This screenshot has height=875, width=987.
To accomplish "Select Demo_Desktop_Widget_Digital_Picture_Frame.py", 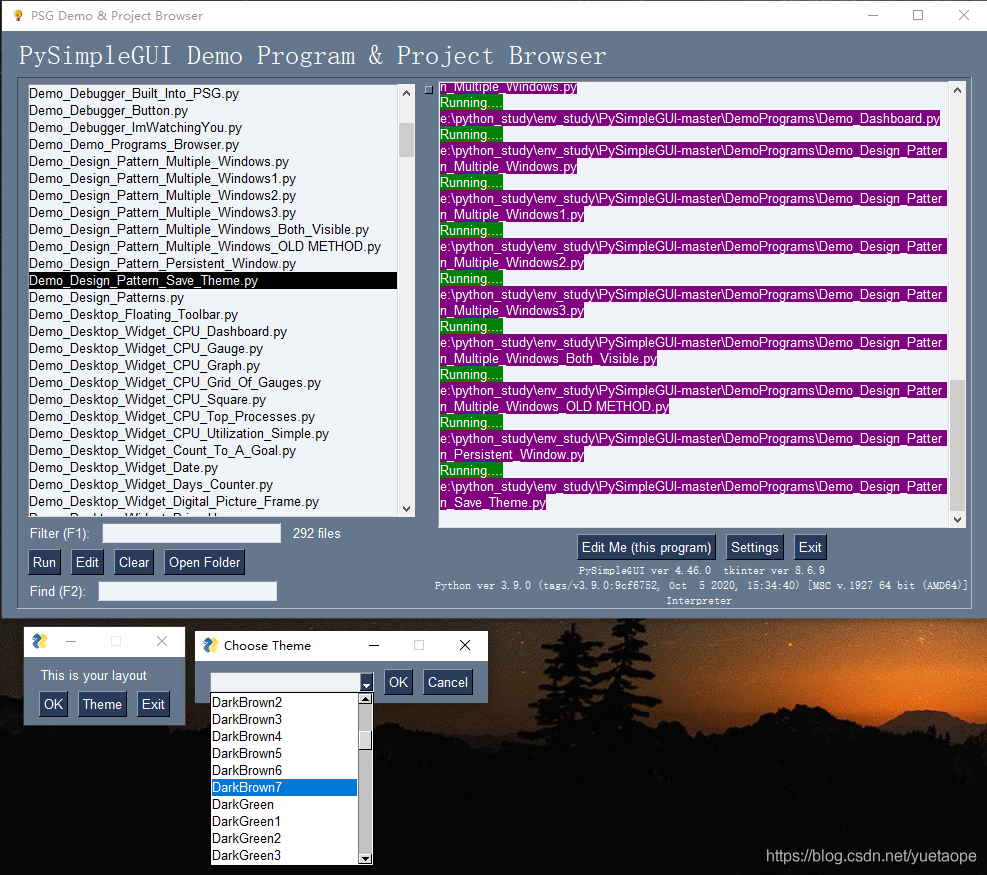I will 213,502.
